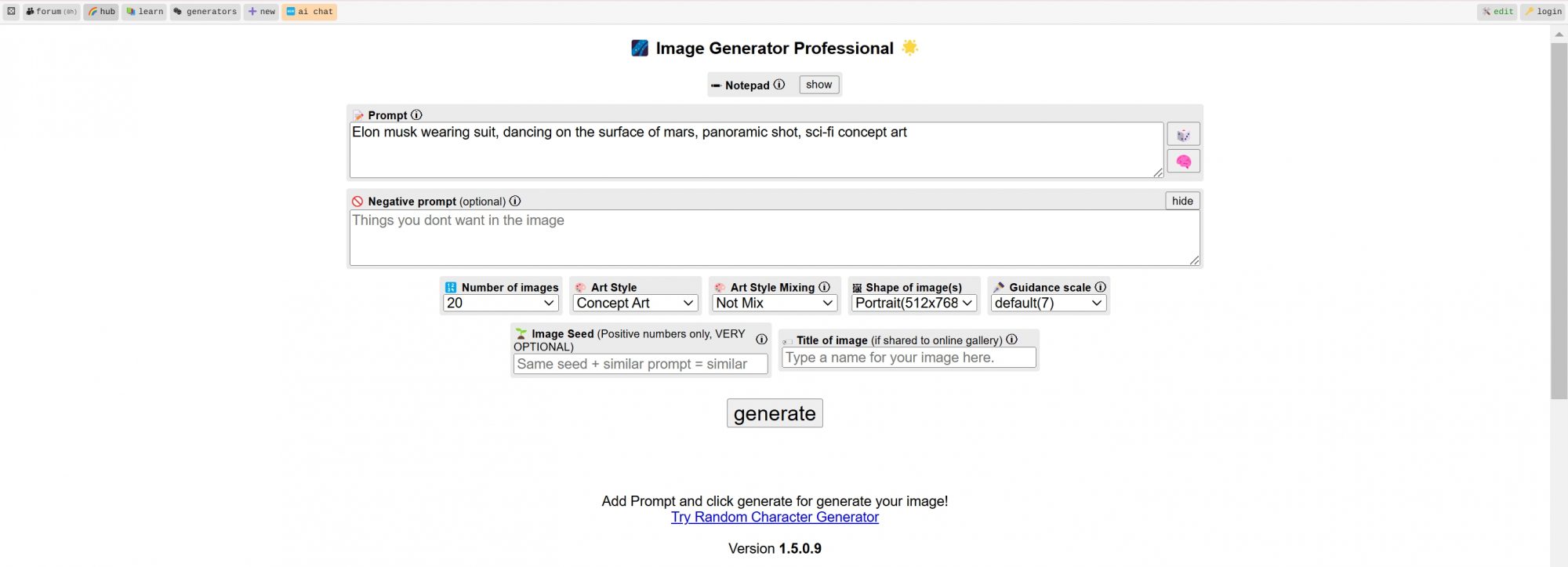This screenshot has width=1568, height=567.
Task: Open the Art Style dropdown
Action: pos(635,303)
